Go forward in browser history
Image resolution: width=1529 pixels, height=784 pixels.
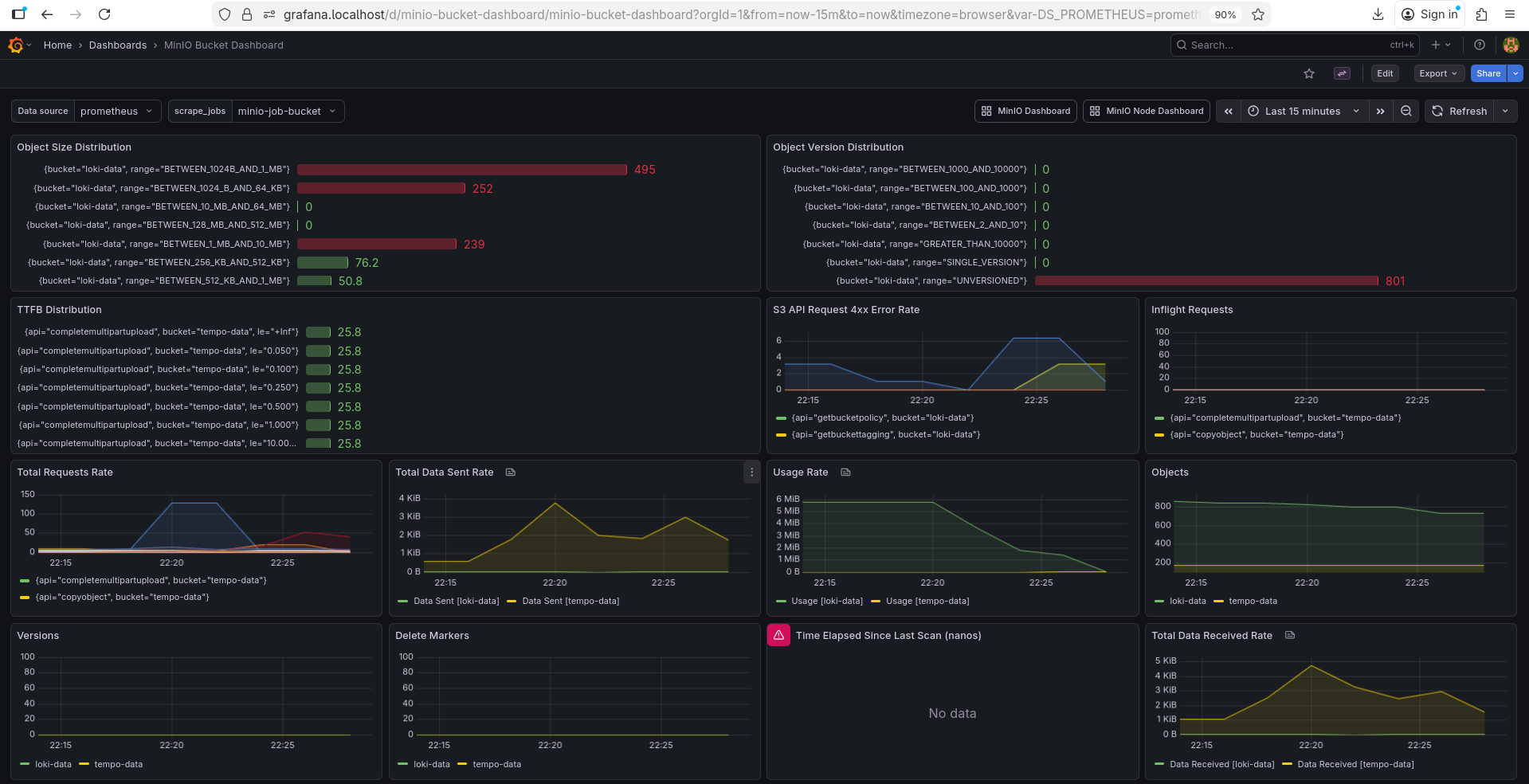click(76, 14)
